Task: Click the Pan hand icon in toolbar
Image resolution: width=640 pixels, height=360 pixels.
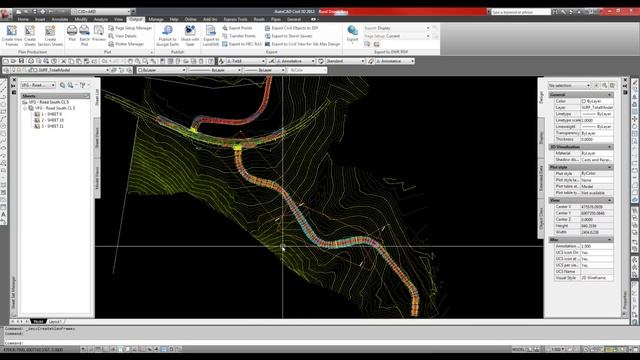Action: (x=130, y=61)
